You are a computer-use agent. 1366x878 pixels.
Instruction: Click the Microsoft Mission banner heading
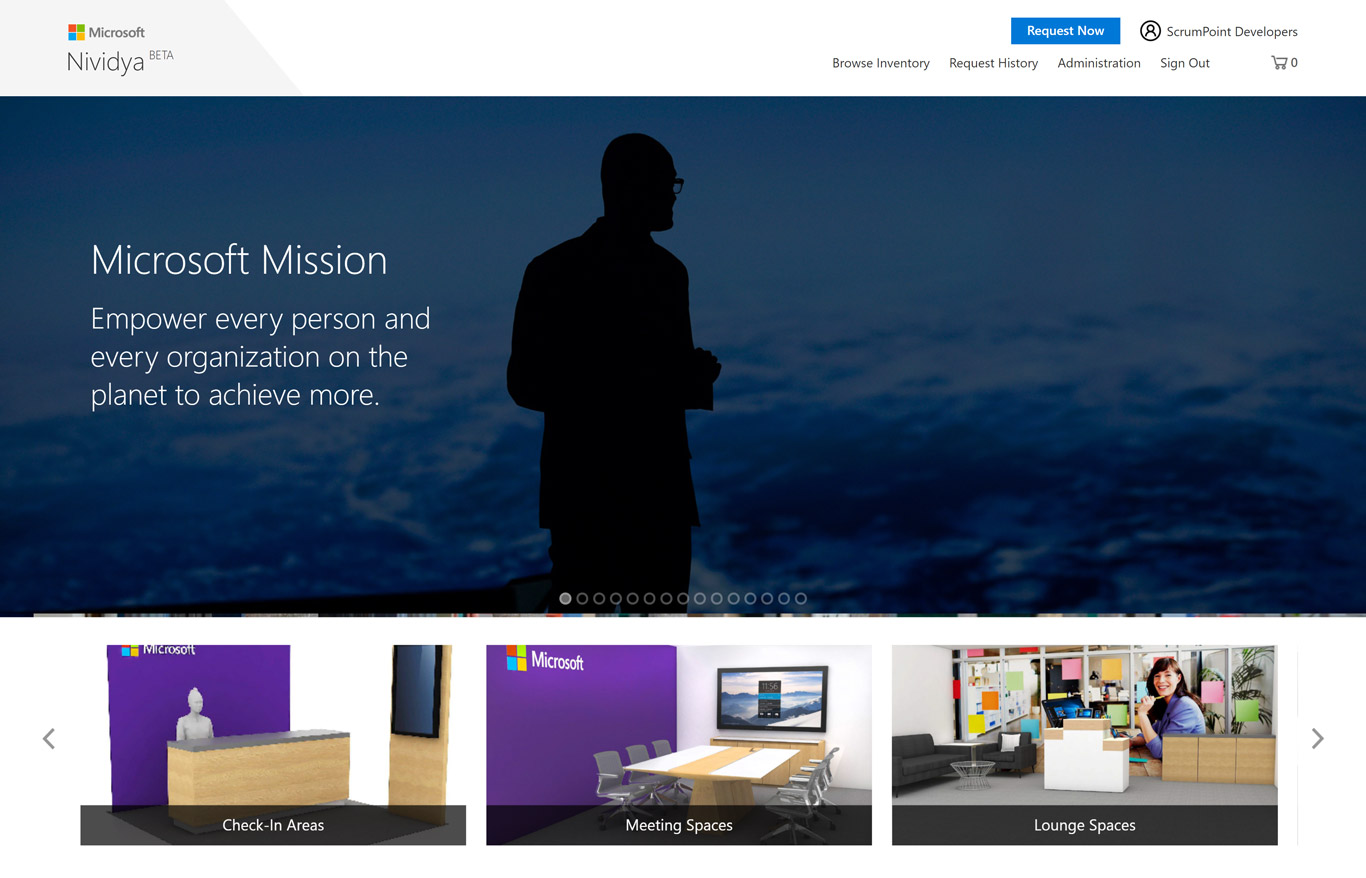[239, 260]
